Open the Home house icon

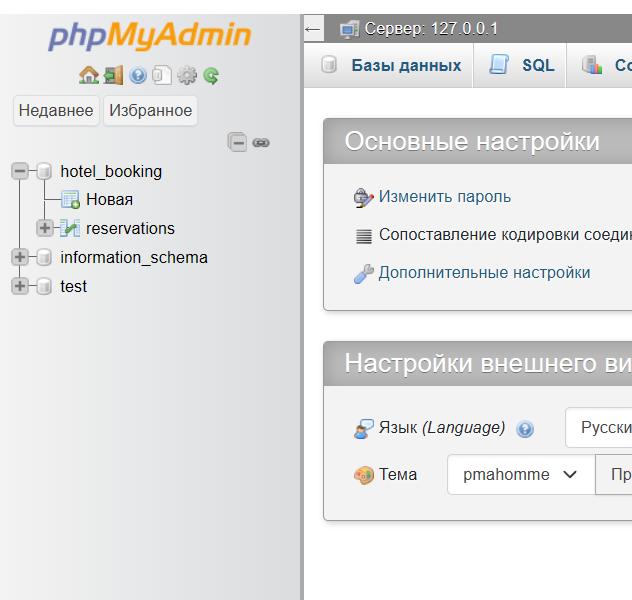(89, 75)
